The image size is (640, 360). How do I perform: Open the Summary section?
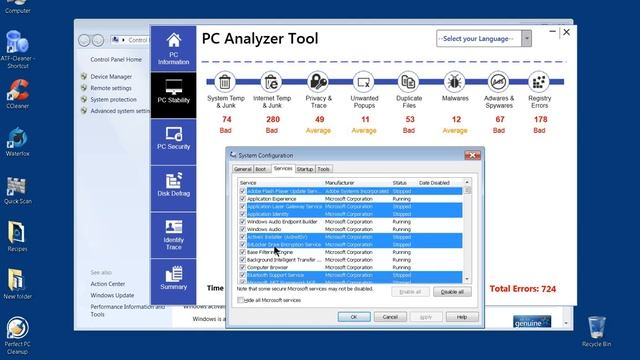tap(173, 281)
